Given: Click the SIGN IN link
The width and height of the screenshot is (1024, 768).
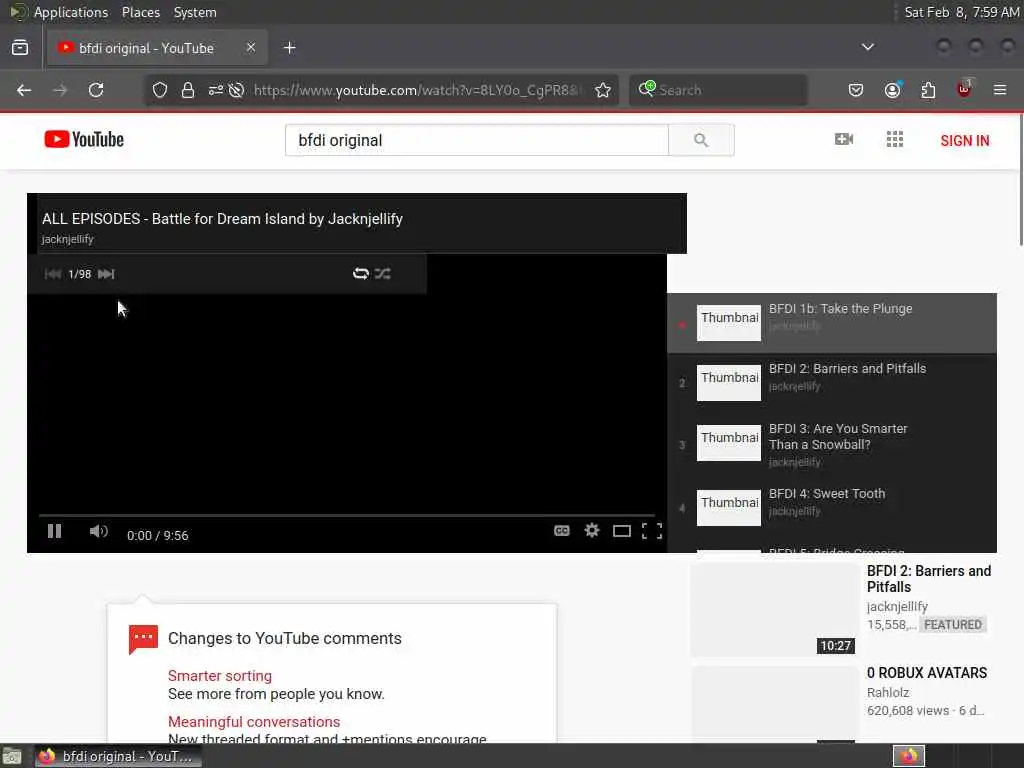Looking at the screenshot, I should click(965, 140).
